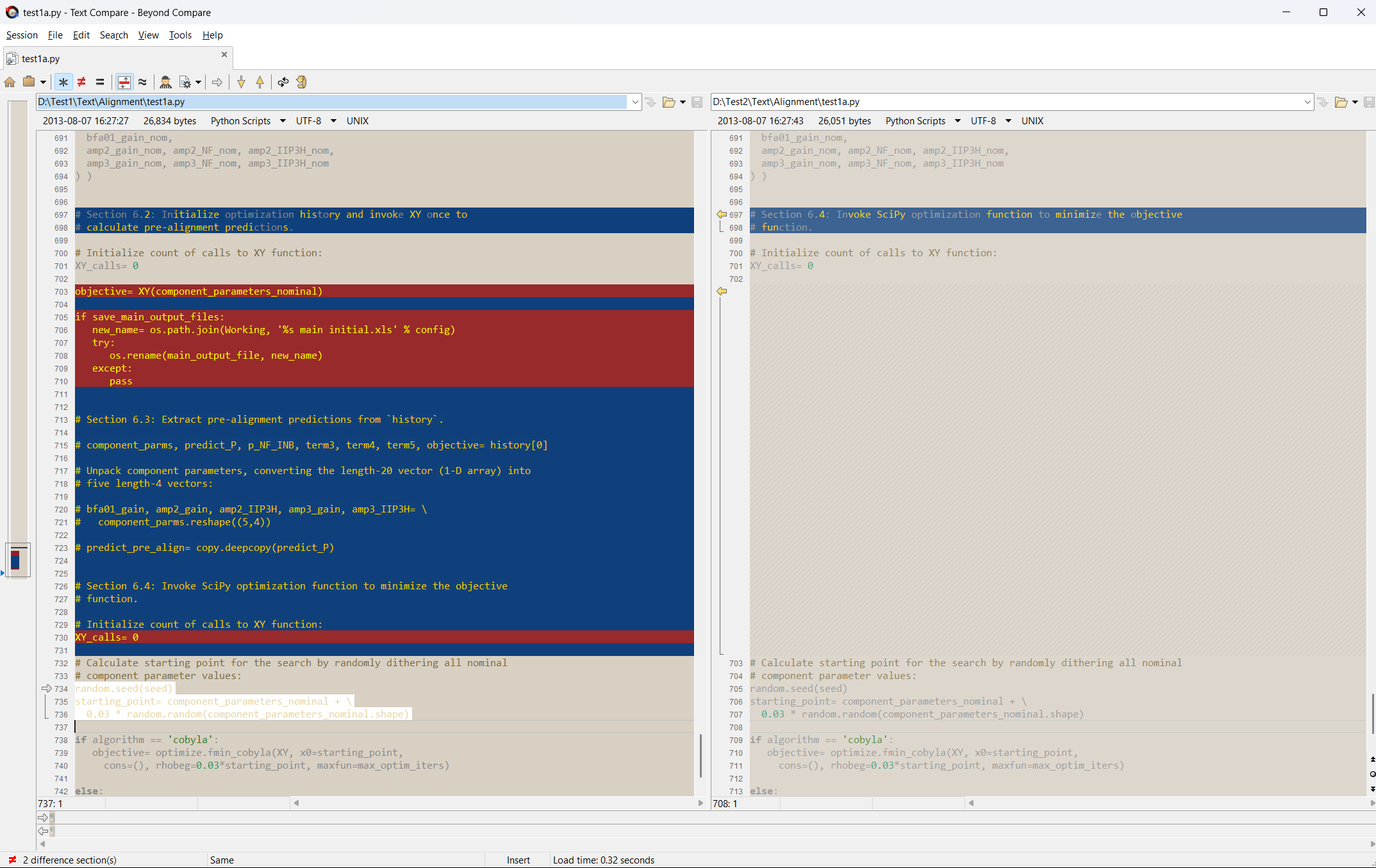Screen dimensions: 1376x868
Task: Click left pane UNIX line ending label
Action: pos(358,121)
